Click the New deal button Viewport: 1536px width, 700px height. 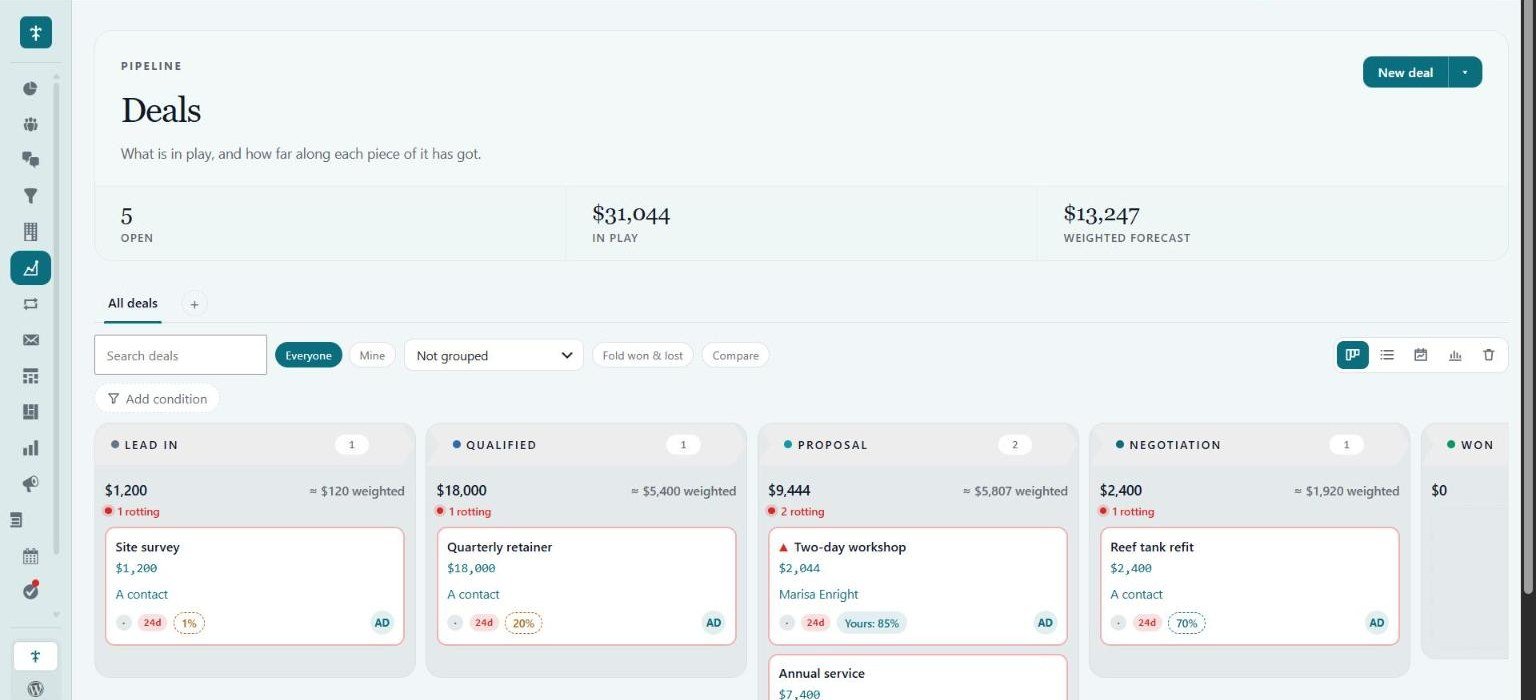1405,72
